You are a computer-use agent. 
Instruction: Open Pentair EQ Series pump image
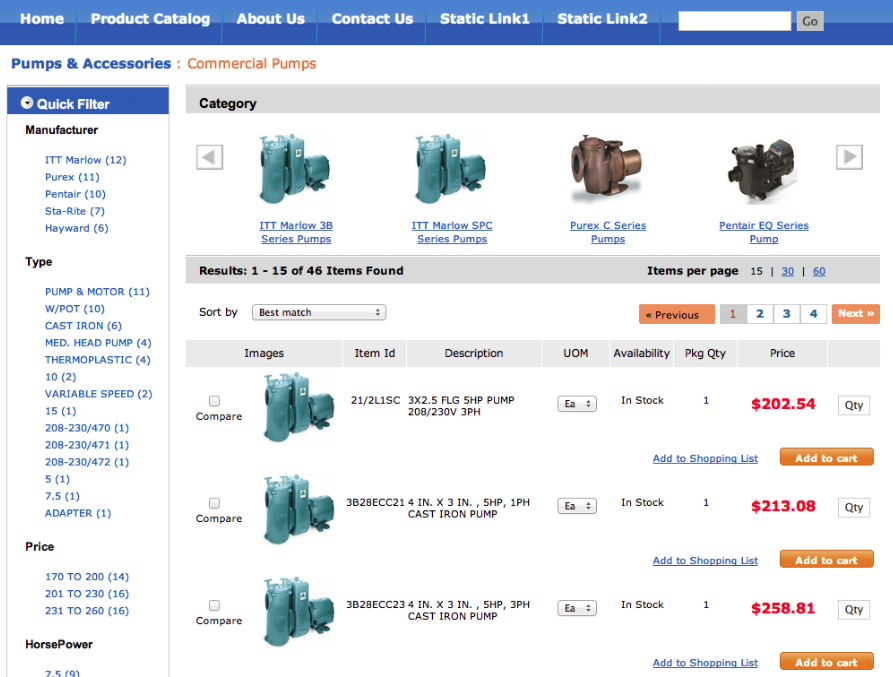coord(763,170)
